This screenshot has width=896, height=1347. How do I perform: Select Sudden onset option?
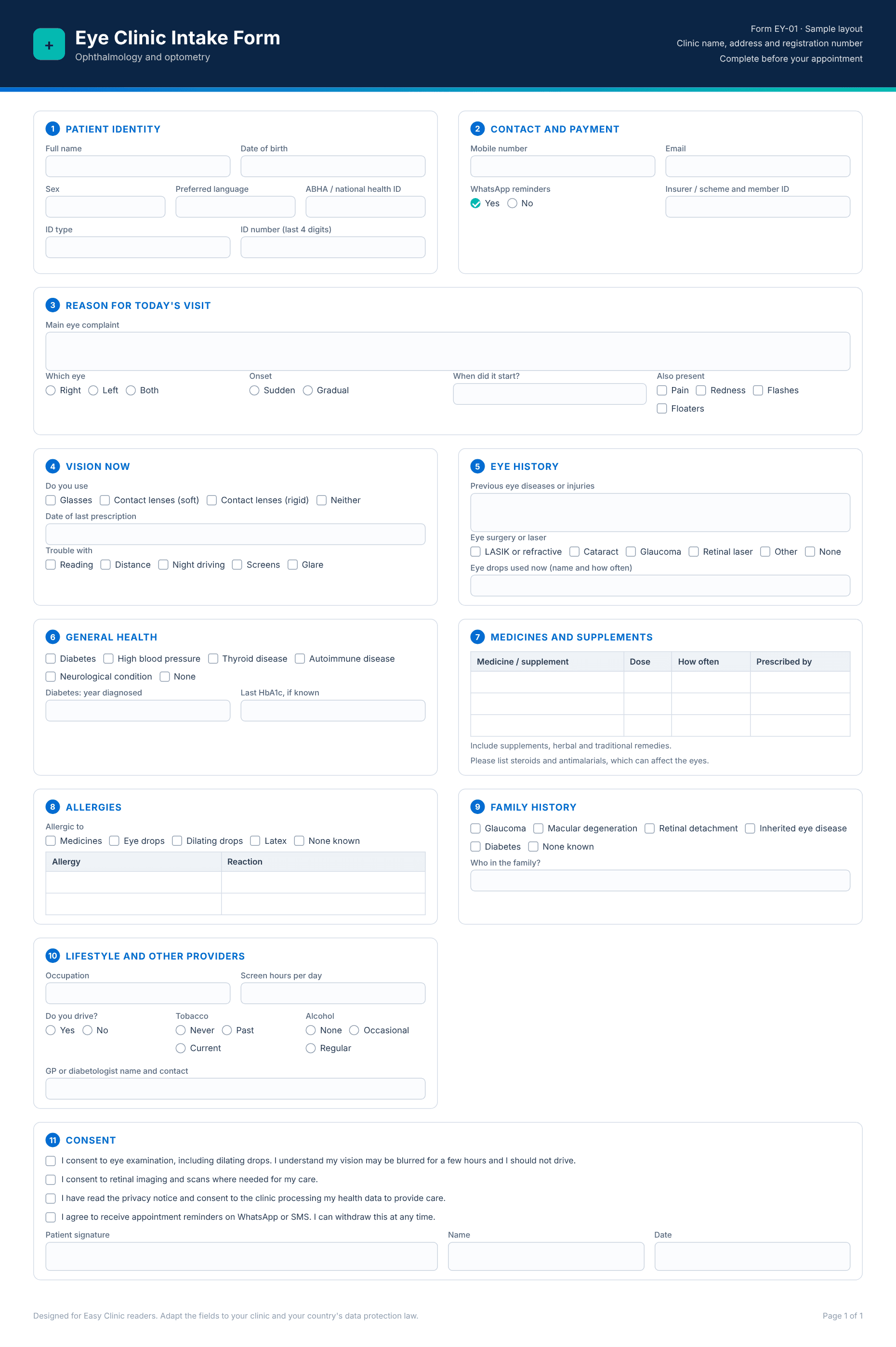coord(254,390)
